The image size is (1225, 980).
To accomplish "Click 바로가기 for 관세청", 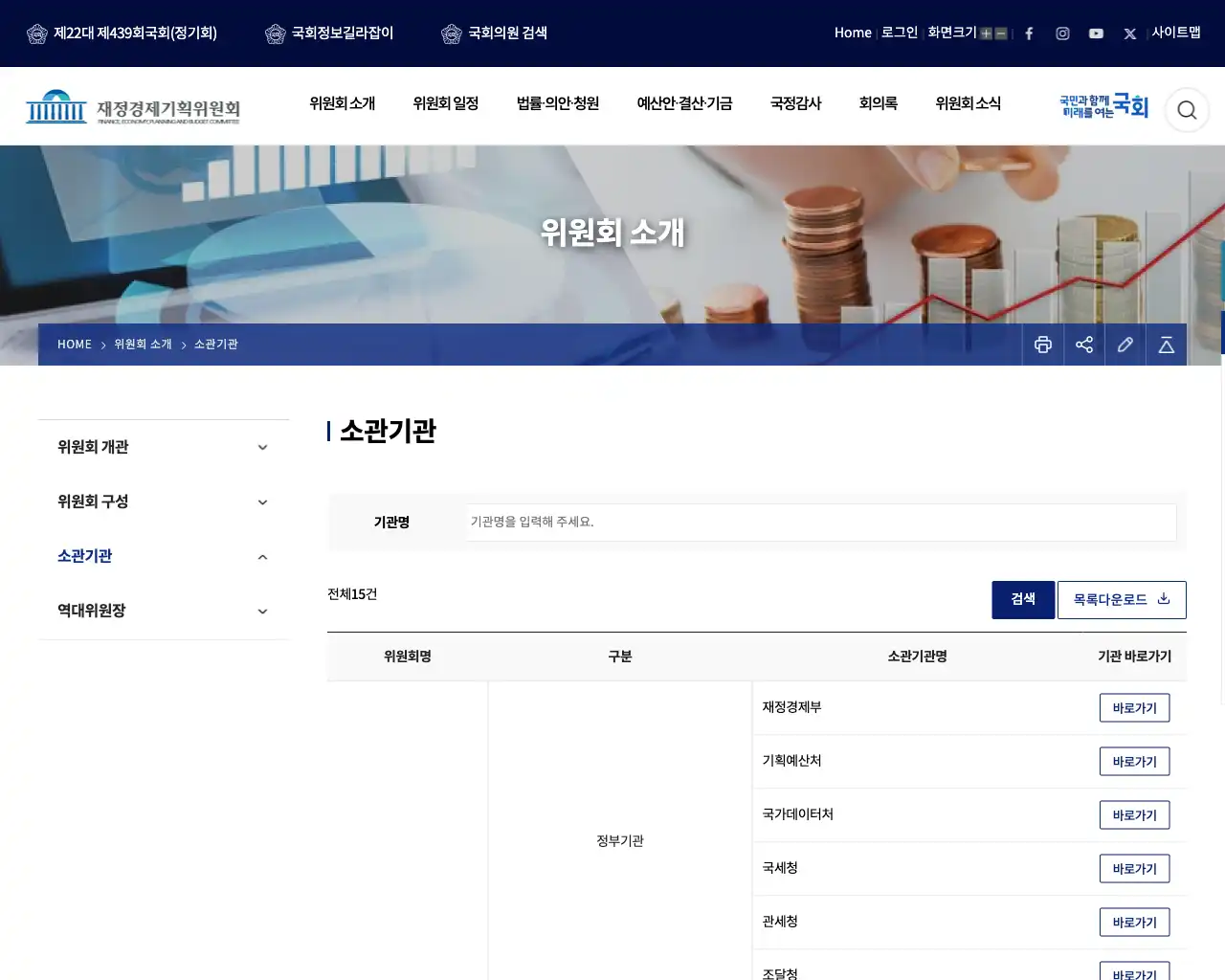I will click(1135, 923).
